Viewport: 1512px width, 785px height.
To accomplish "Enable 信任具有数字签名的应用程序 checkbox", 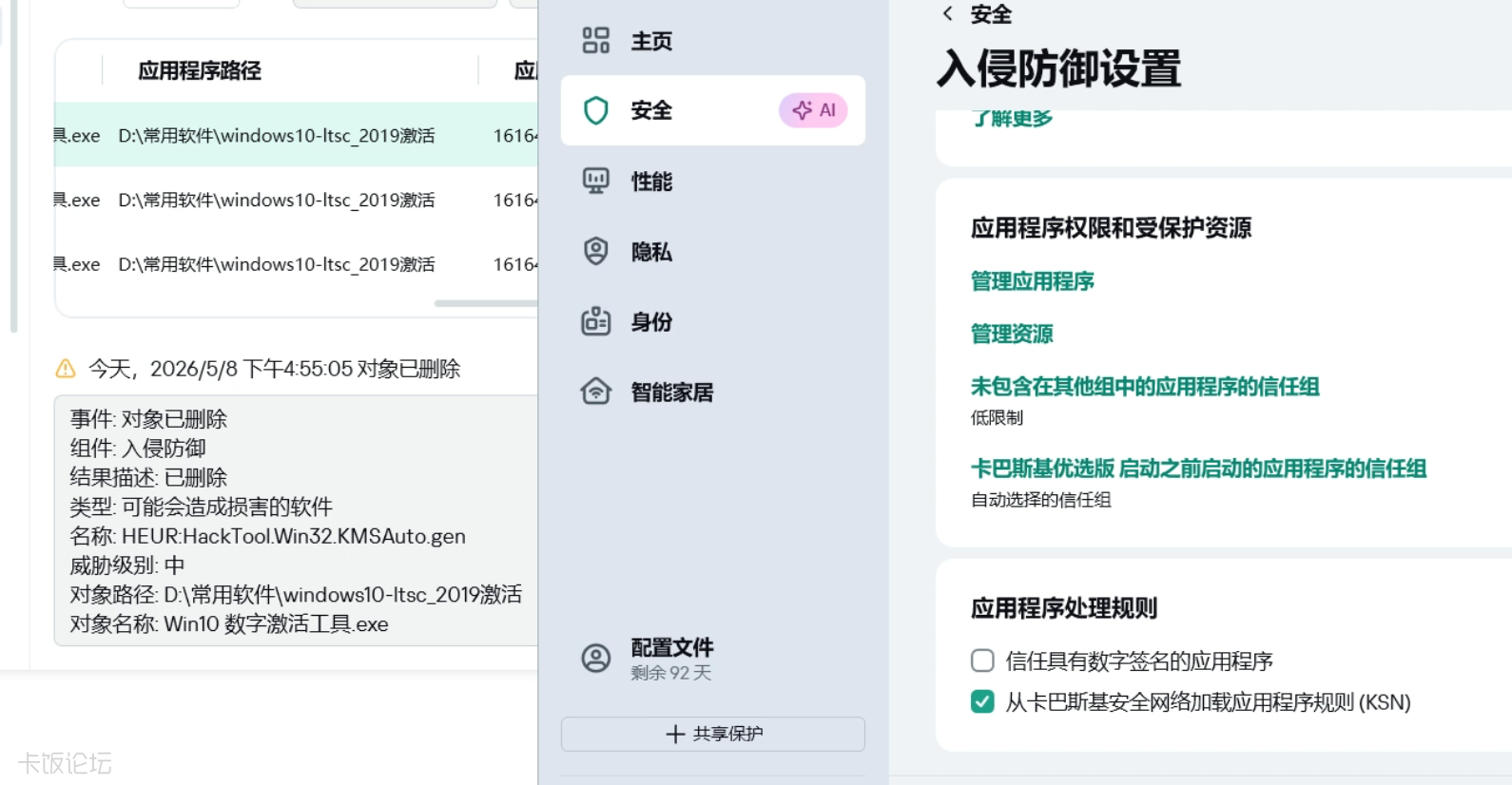I will [982, 661].
